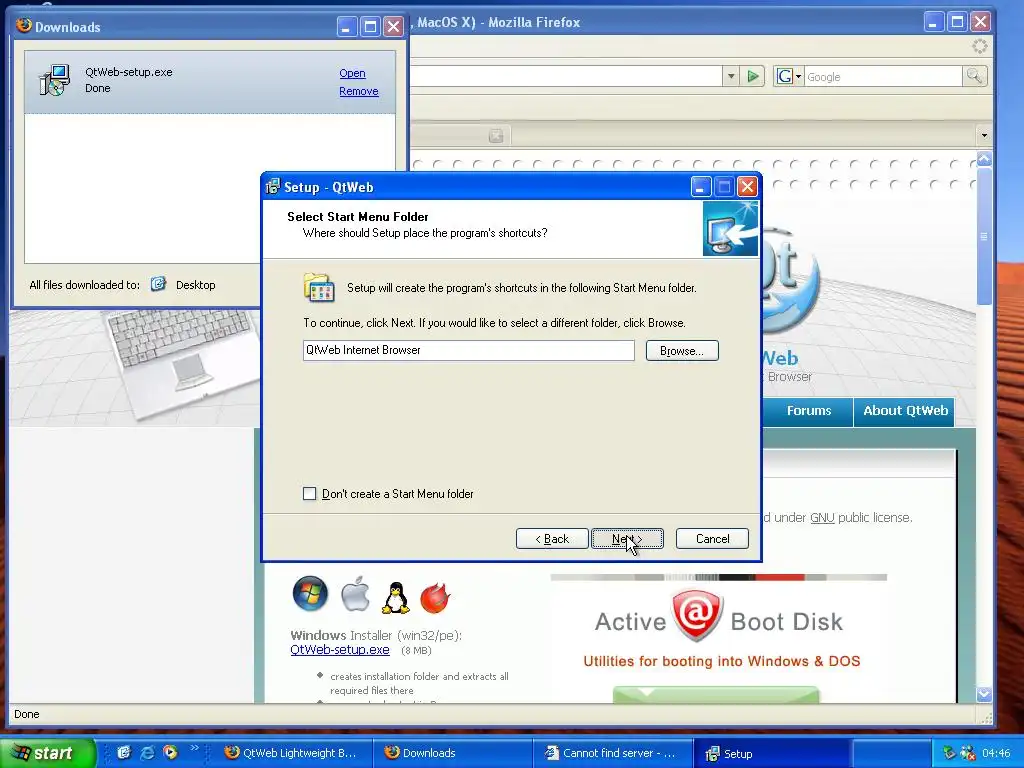The height and width of the screenshot is (768, 1024).
Task: Open the Windows Start menu
Action: [47, 753]
